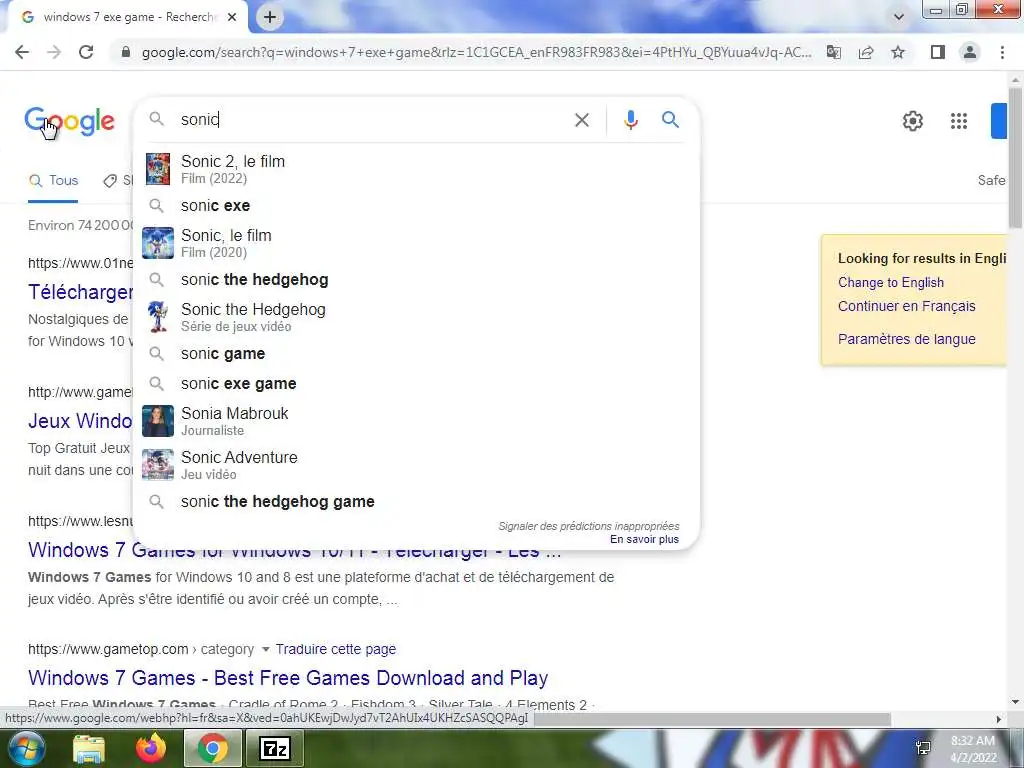
Task: Click inside the search field containing 'sonic'
Action: 372,120
